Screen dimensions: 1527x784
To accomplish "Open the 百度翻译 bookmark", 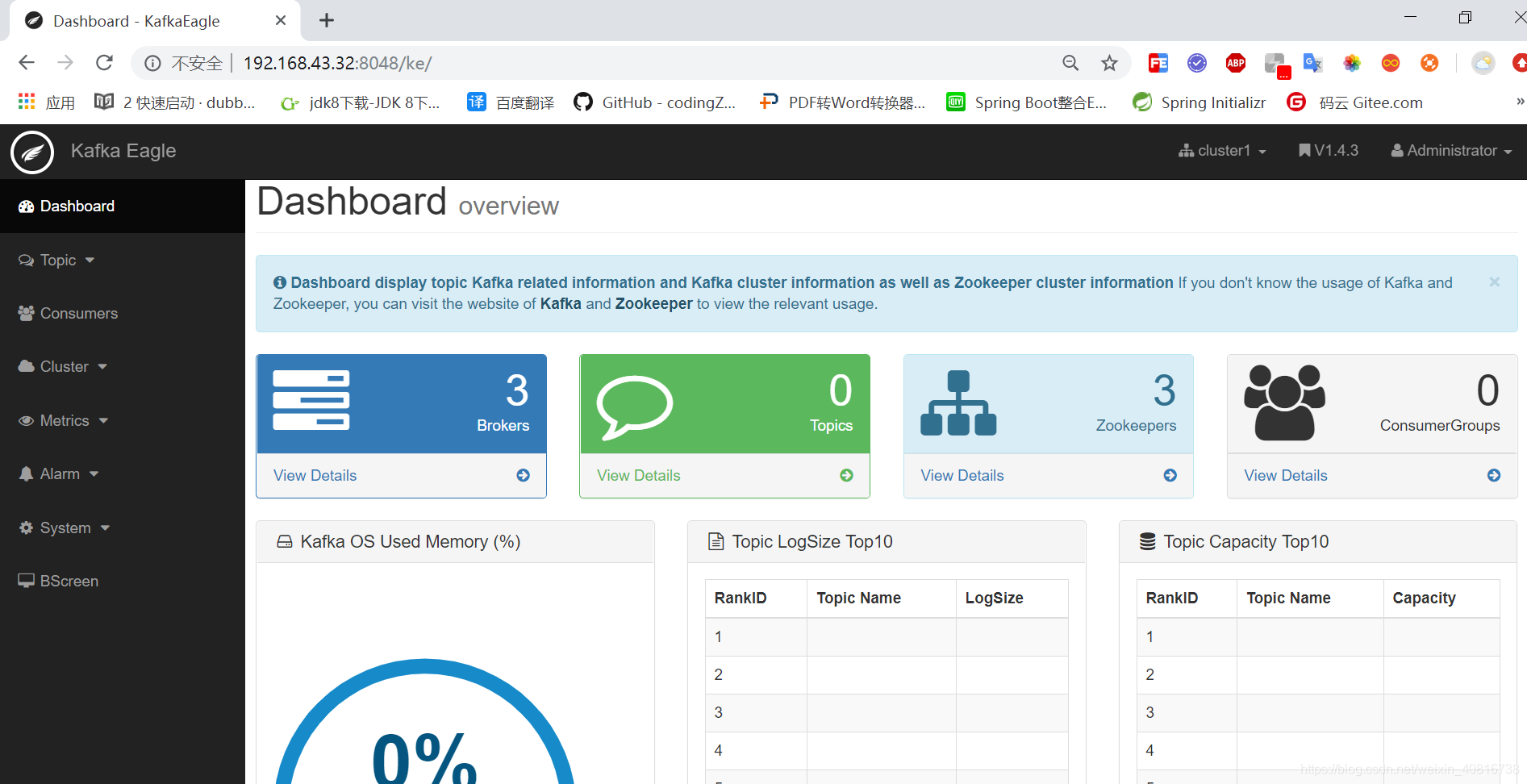I will [x=511, y=102].
